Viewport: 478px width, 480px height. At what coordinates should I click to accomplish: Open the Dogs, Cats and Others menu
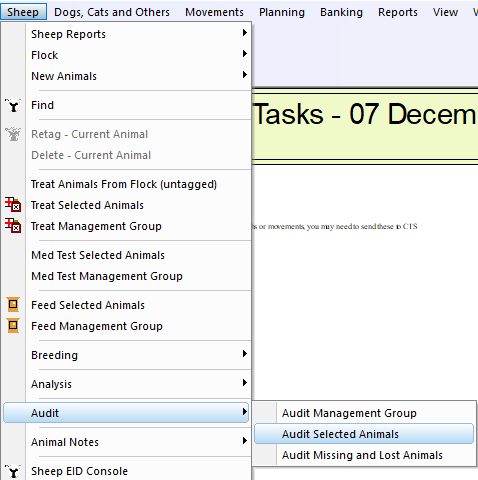112,12
